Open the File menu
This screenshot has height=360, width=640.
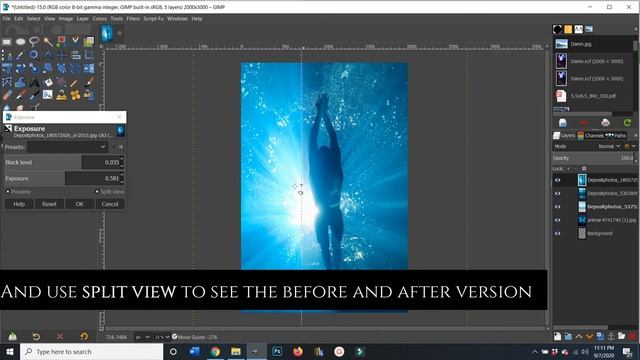[x=7, y=19]
